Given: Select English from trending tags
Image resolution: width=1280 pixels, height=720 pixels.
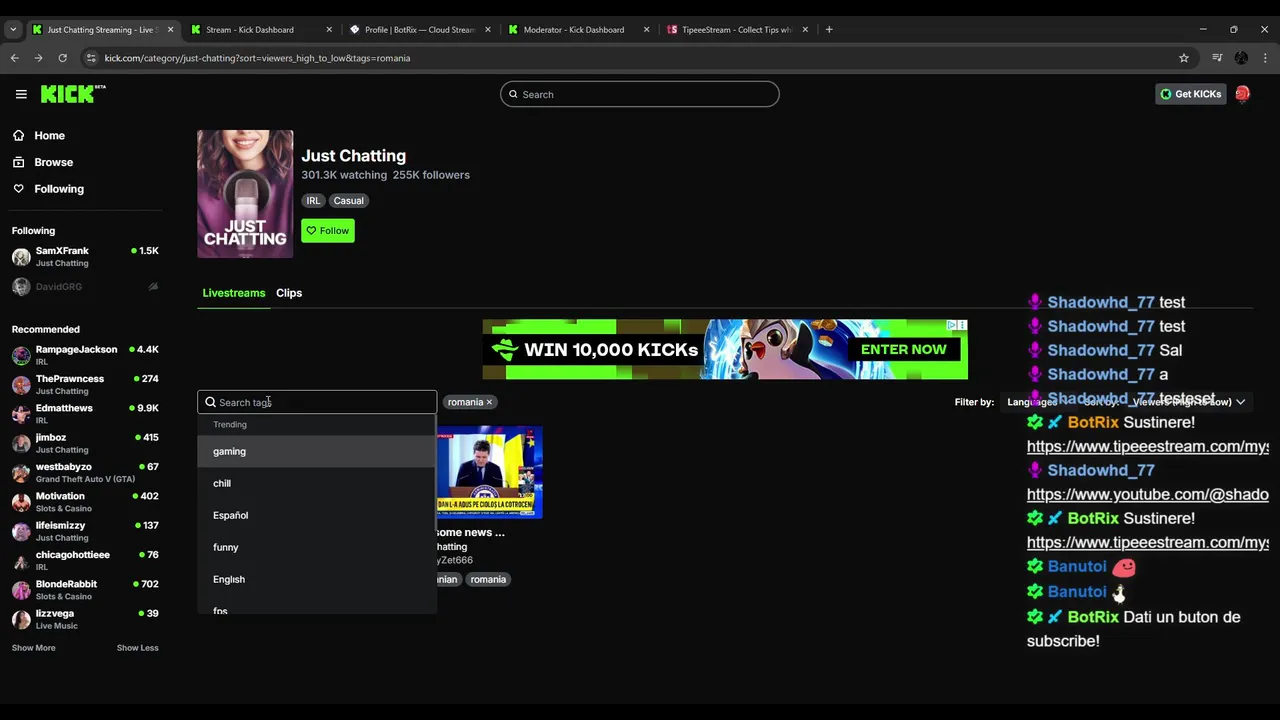Looking at the screenshot, I should tap(317, 579).
